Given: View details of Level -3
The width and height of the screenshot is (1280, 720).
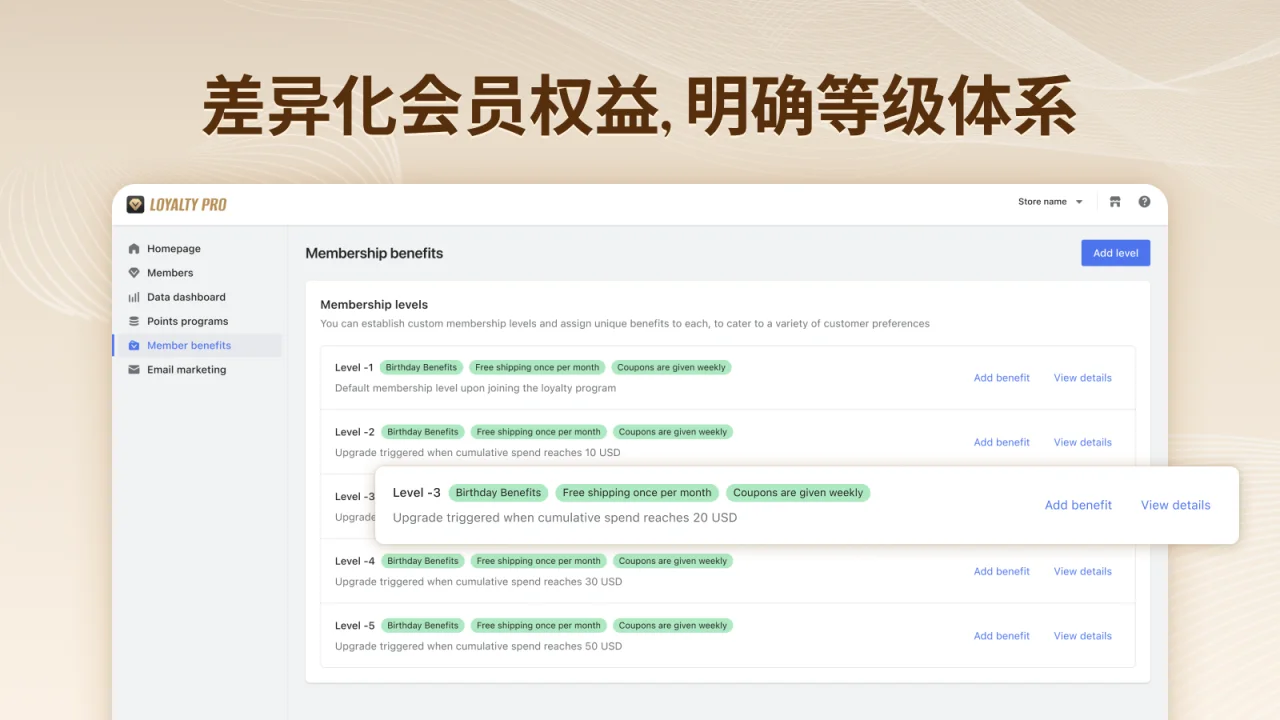Looking at the screenshot, I should (1175, 505).
